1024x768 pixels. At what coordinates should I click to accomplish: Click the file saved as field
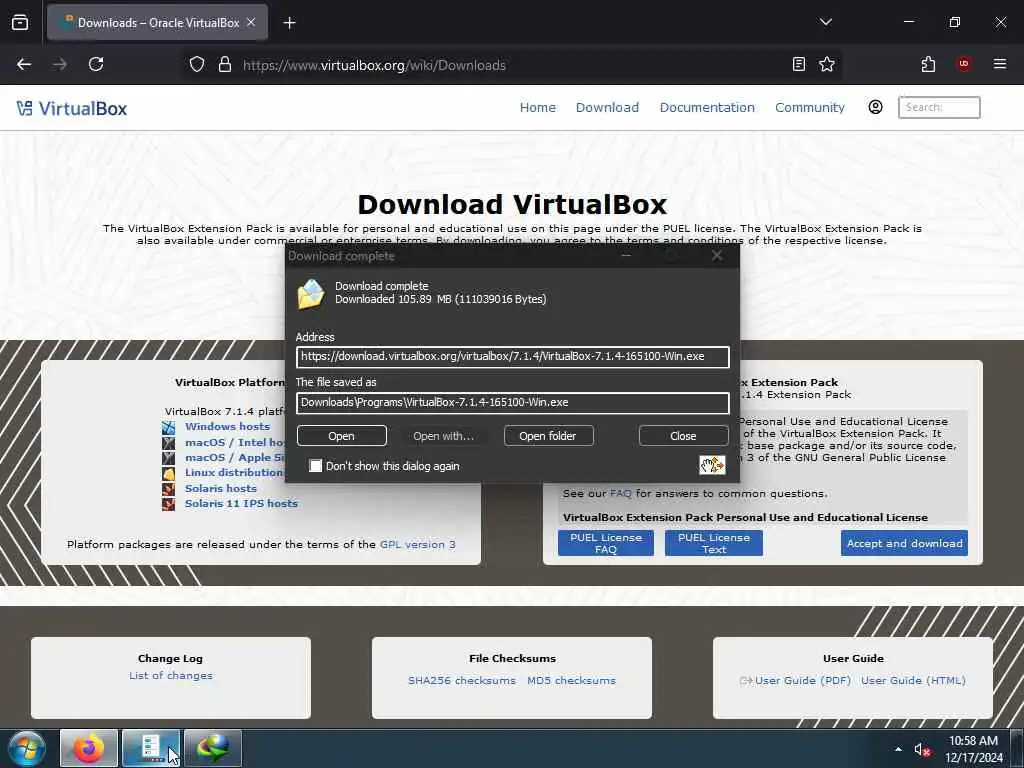[x=513, y=402]
